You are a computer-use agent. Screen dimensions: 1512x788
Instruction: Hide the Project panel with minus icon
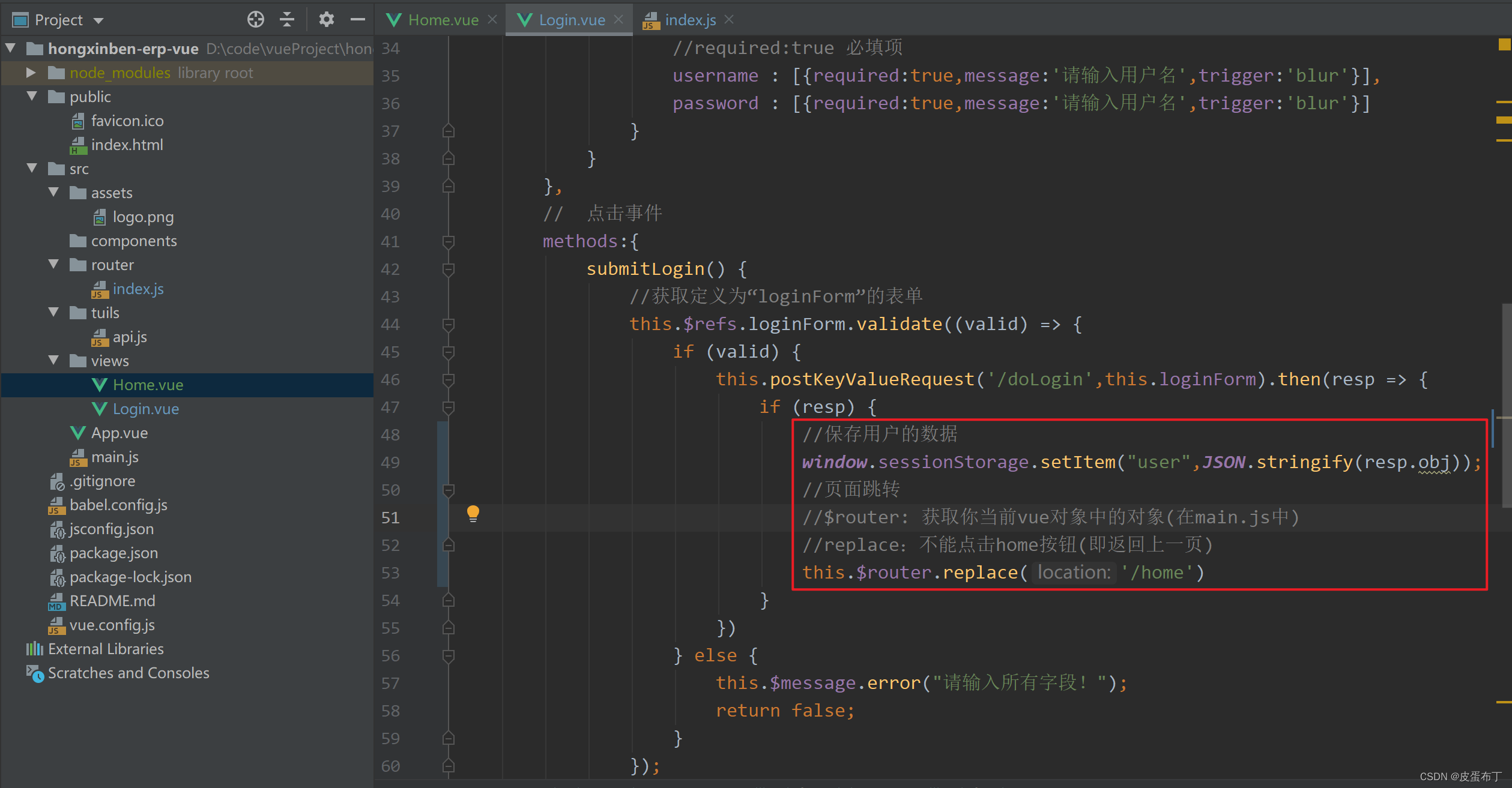pyautogui.click(x=358, y=20)
